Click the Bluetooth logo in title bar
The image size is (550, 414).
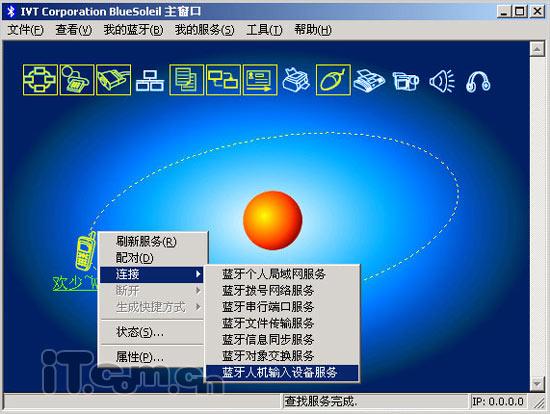pyautogui.click(x=11, y=11)
